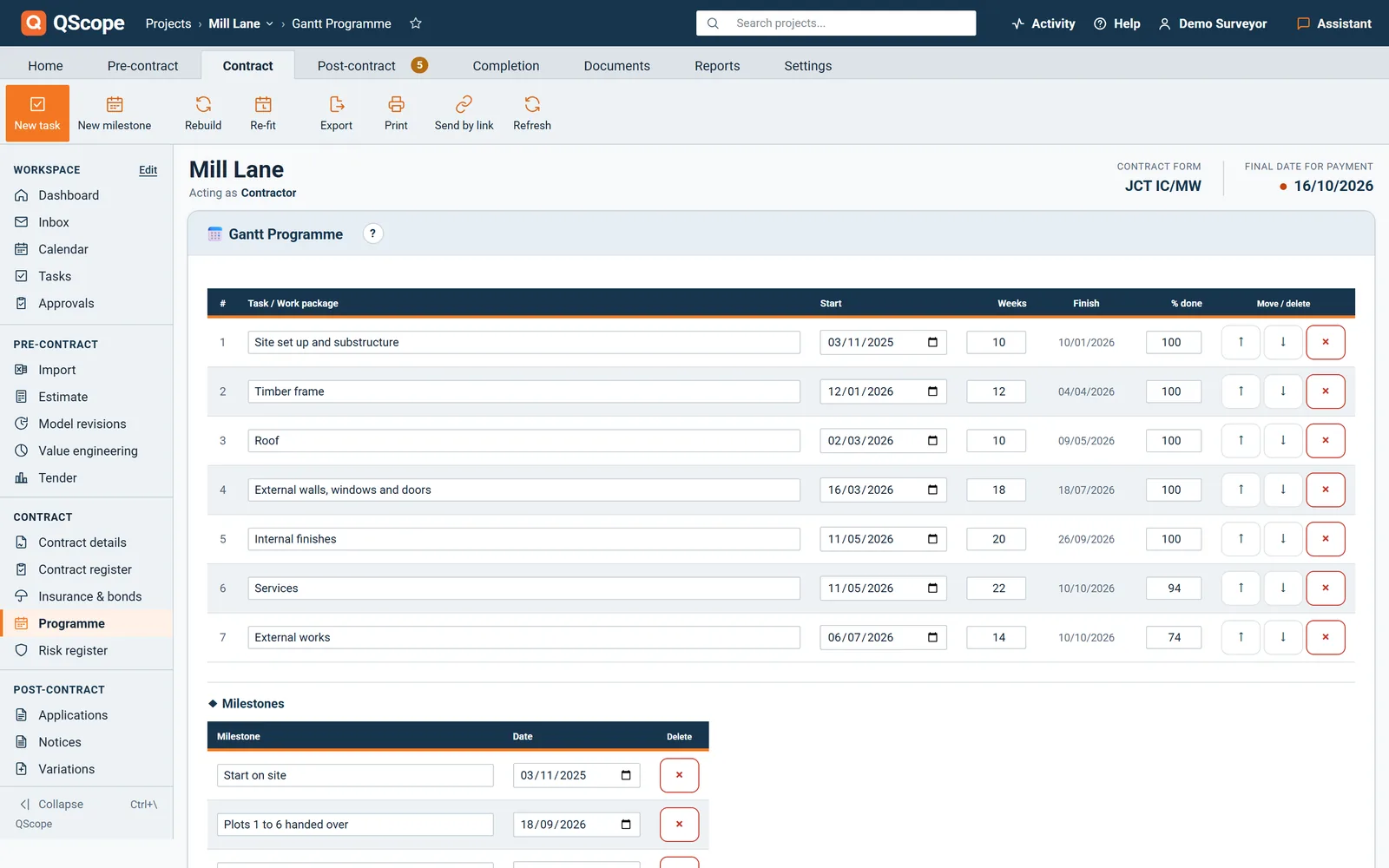
Task: Open the Documents tab
Action: [616, 66]
